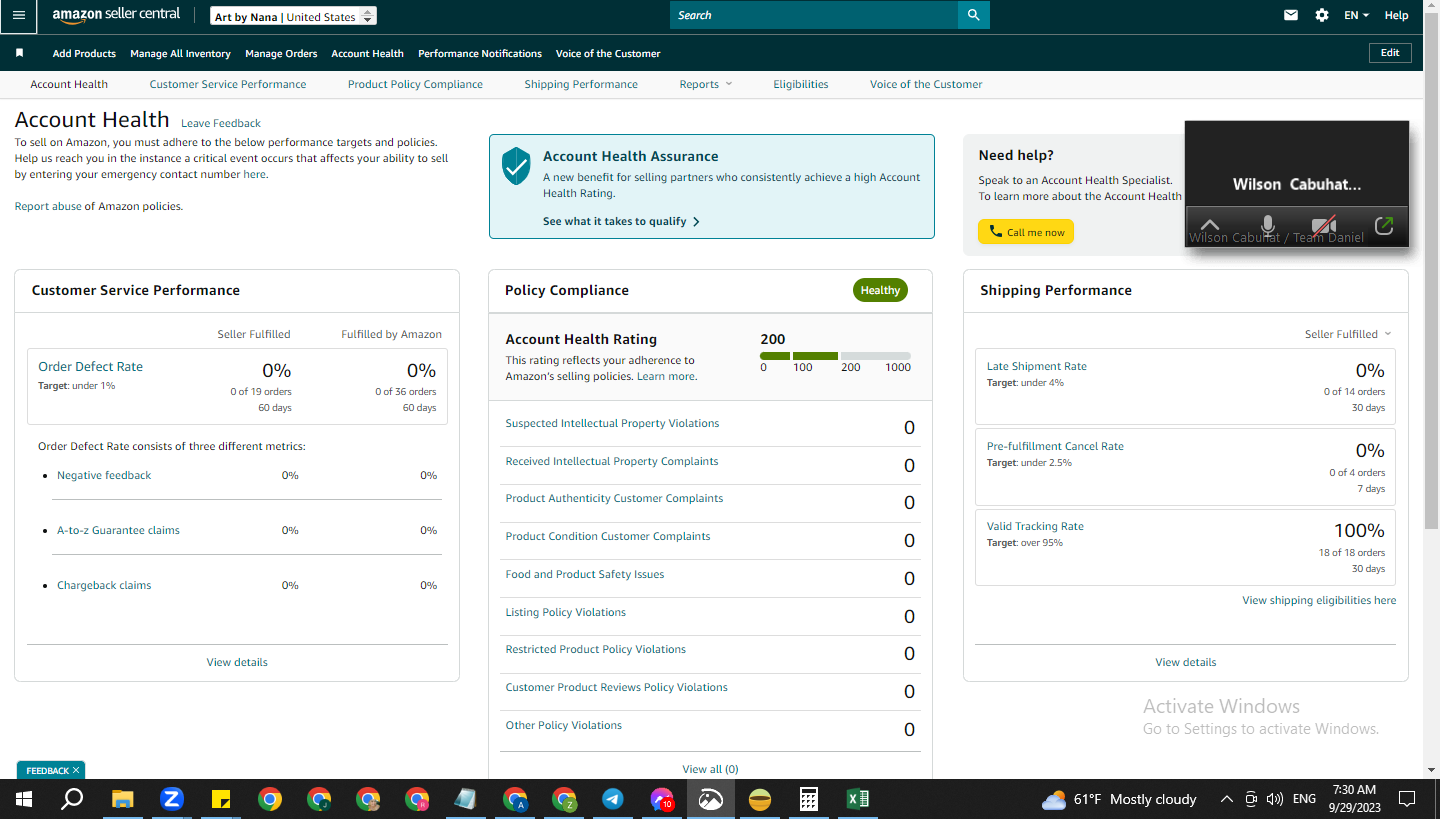Screen dimensions: 1440x819
Task: Open Windows Start menu
Action: click(x=24, y=799)
